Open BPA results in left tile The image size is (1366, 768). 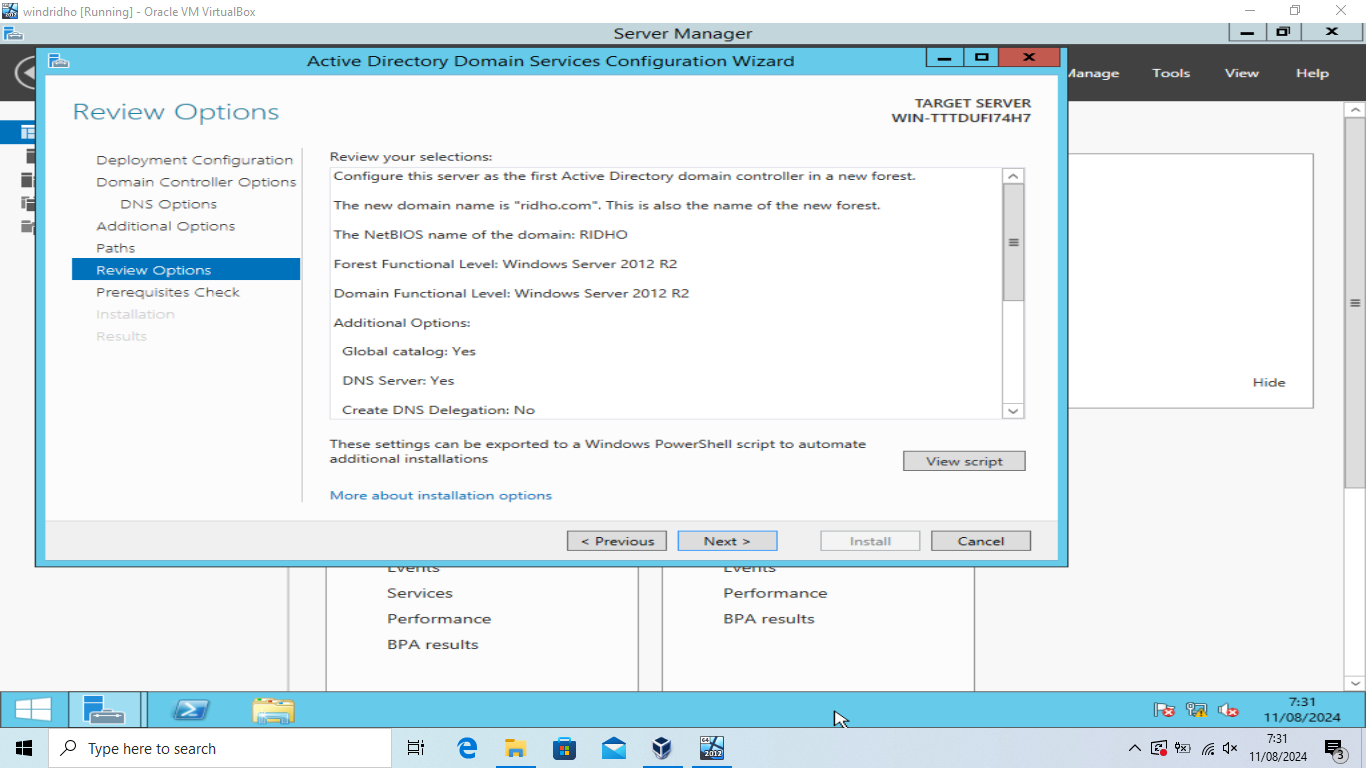click(x=433, y=645)
